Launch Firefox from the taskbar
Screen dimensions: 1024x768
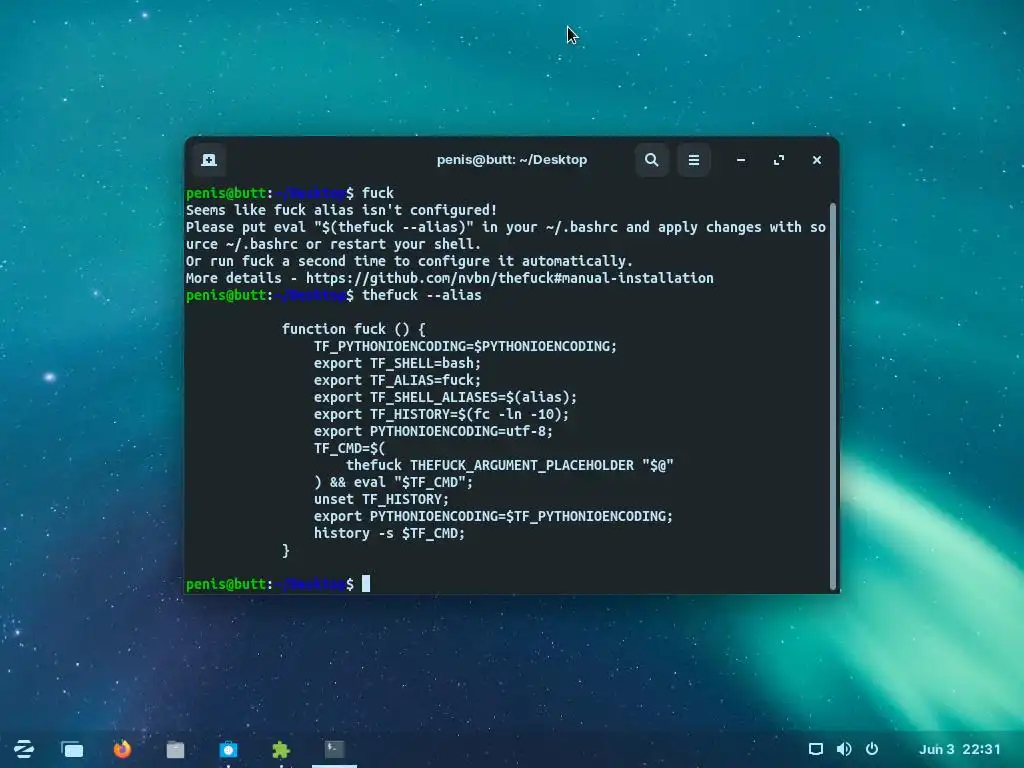[122, 749]
